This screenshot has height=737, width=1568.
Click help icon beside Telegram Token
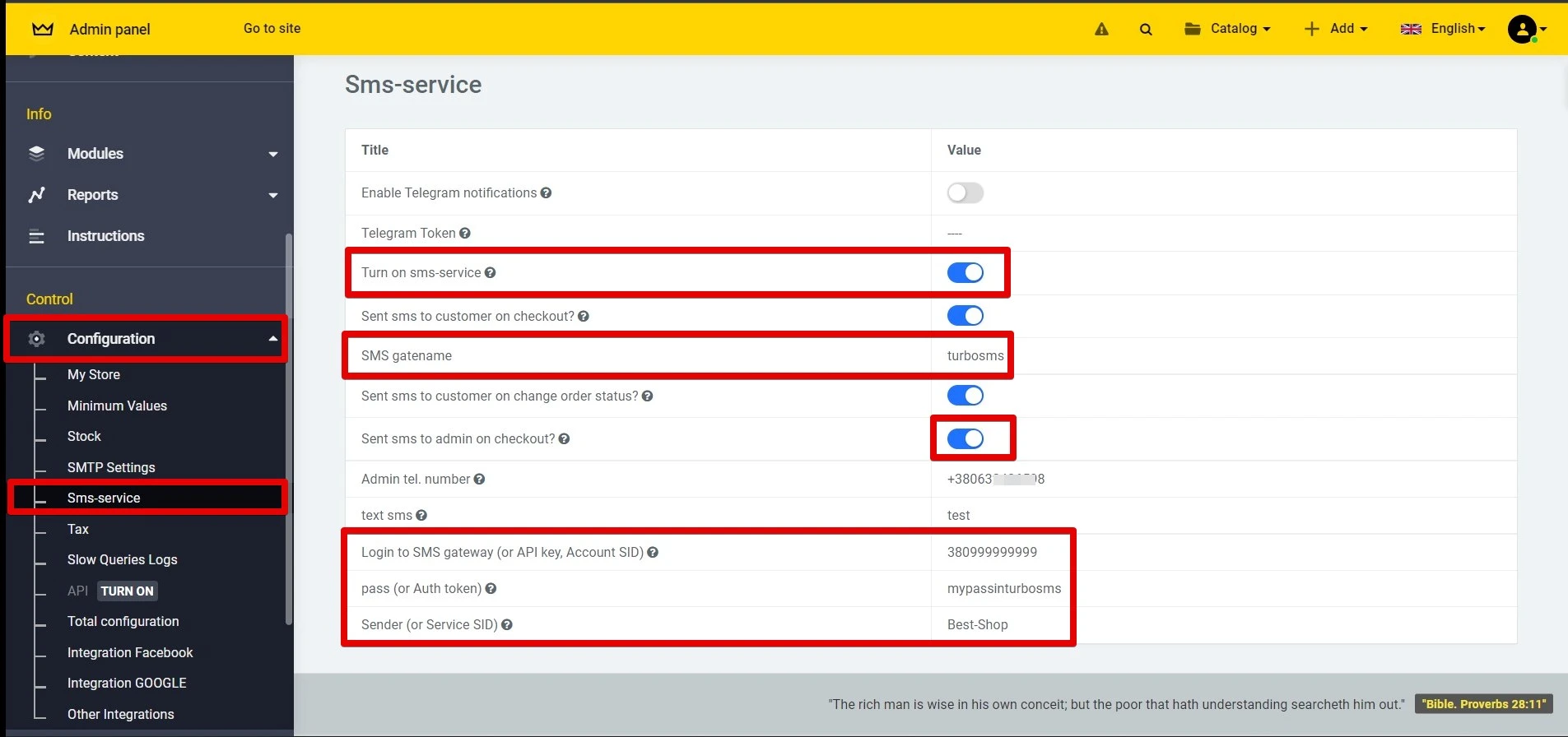[x=465, y=234]
